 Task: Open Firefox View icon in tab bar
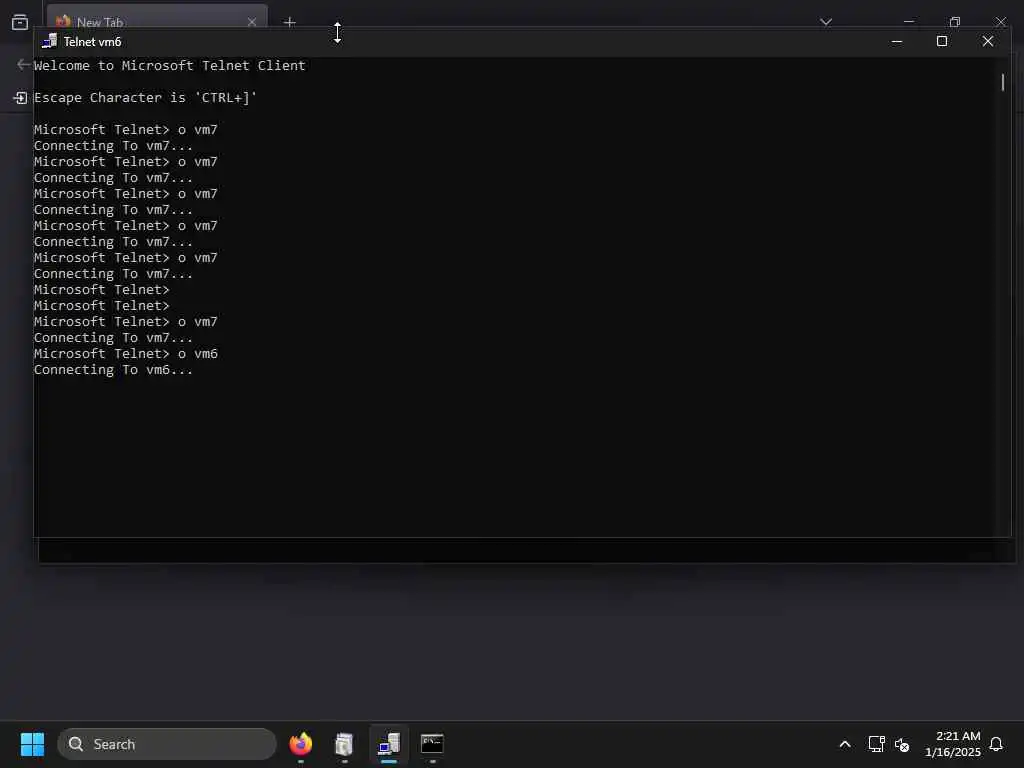pos(20,22)
